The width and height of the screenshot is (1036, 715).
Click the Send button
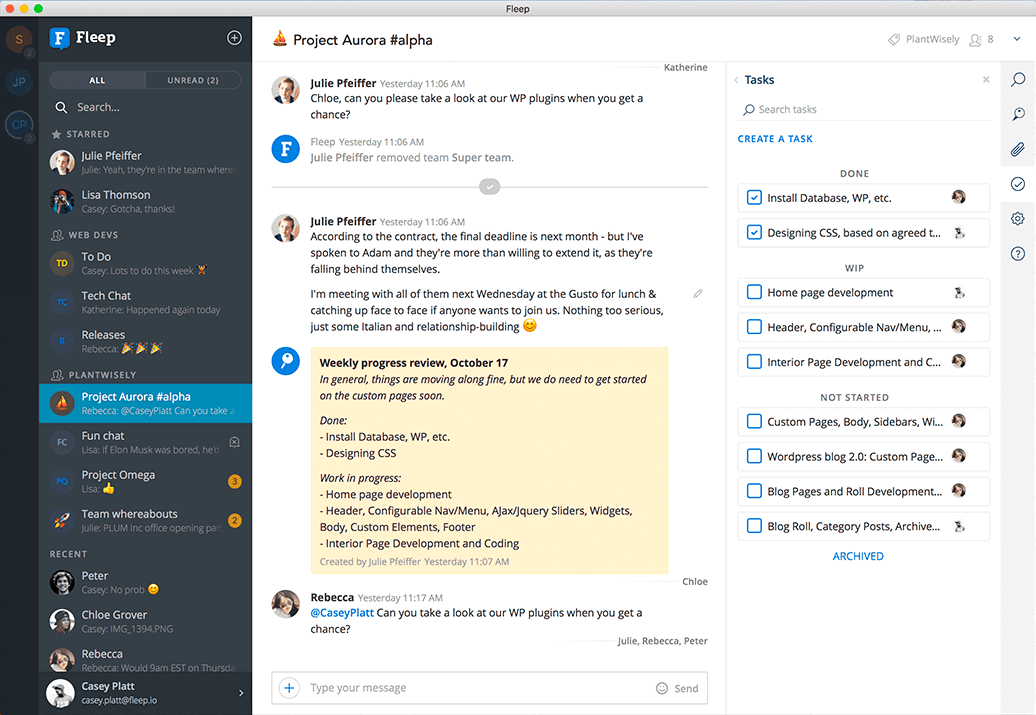tap(686, 689)
